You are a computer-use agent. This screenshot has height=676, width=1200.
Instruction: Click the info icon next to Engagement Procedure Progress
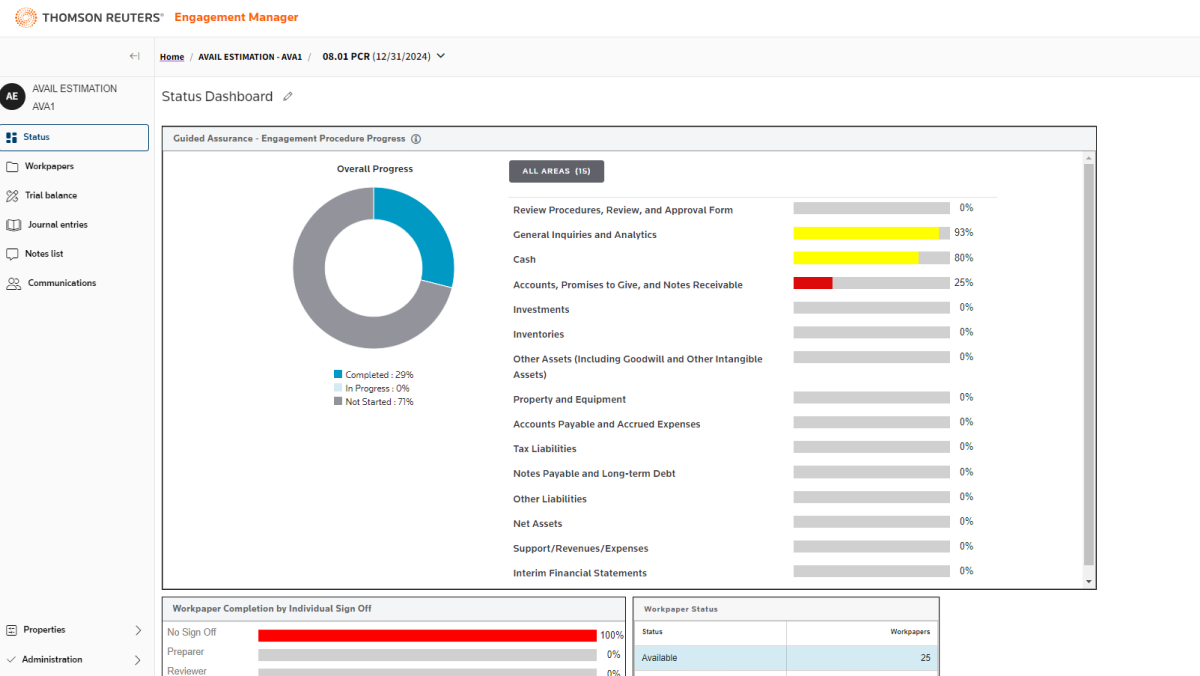coord(416,139)
